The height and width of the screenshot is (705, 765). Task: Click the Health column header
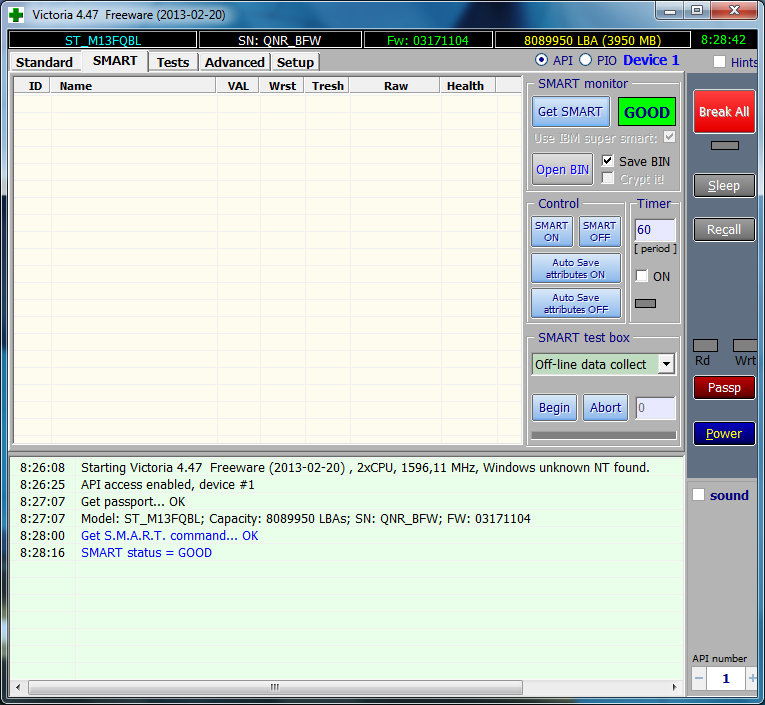point(468,85)
